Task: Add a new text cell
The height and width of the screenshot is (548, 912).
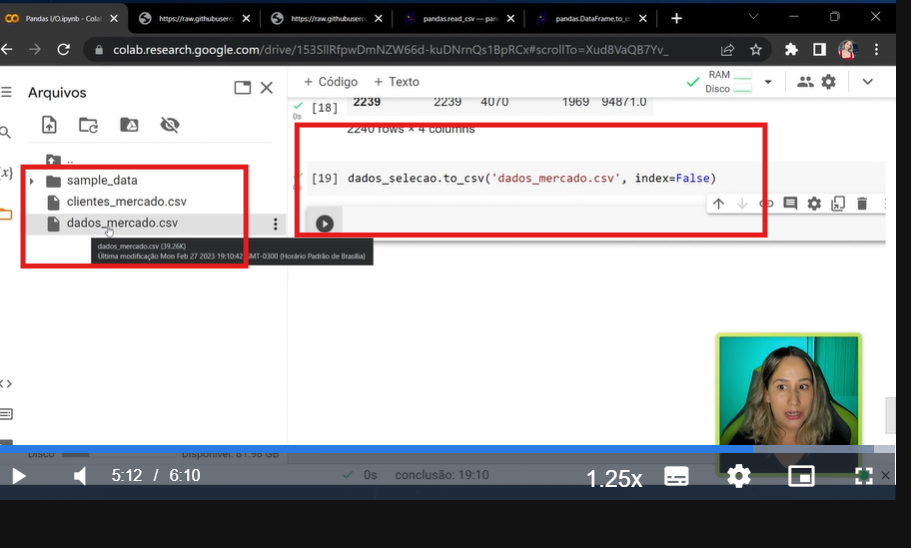Action: (x=396, y=82)
